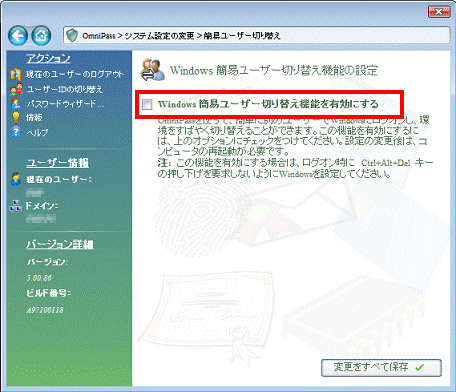Click the light bulb 情報 icon
This screenshot has width=456, height=392.
[x=16, y=117]
